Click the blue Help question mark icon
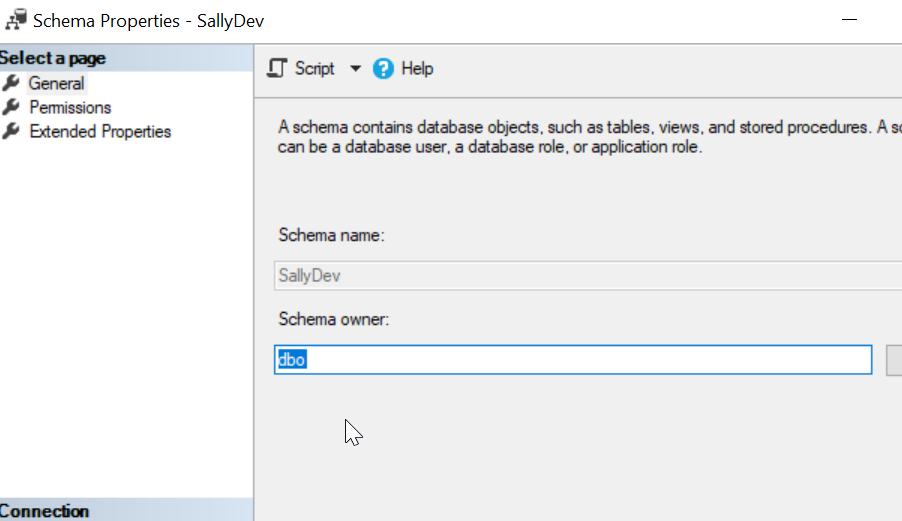902x521 pixels. coord(383,68)
